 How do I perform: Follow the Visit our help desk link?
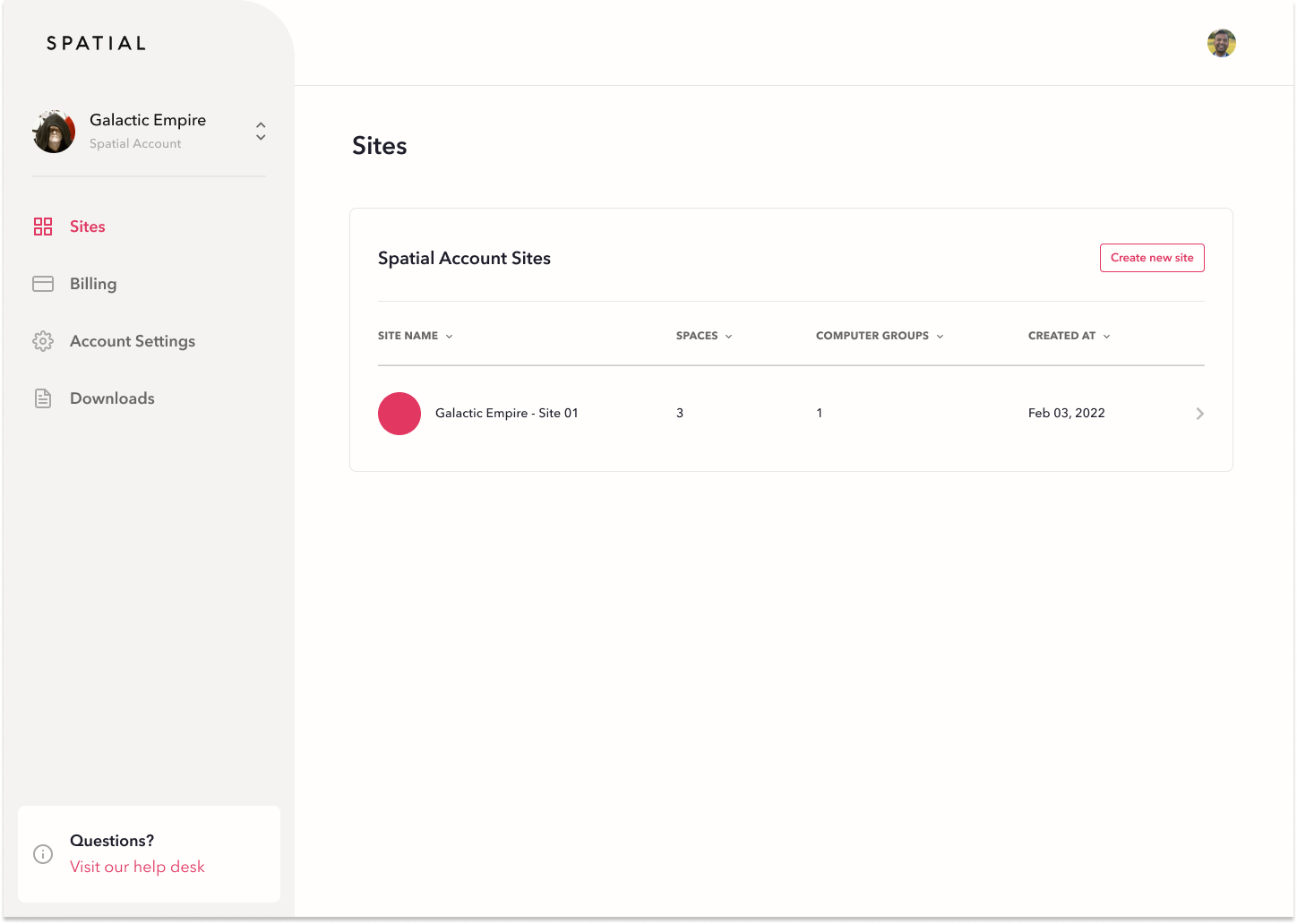click(x=137, y=867)
